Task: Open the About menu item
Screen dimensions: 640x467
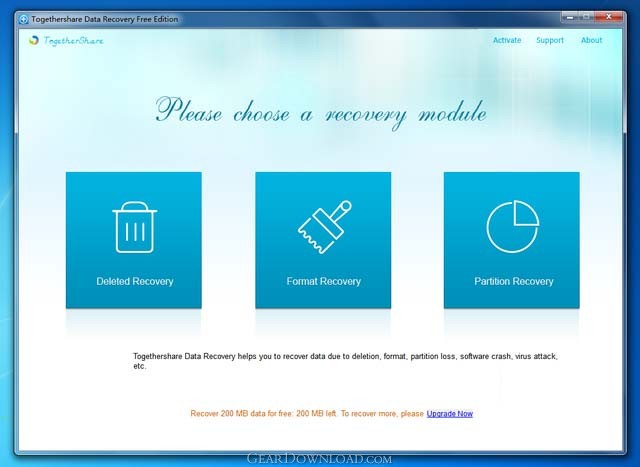Action: [x=591, y=40]
